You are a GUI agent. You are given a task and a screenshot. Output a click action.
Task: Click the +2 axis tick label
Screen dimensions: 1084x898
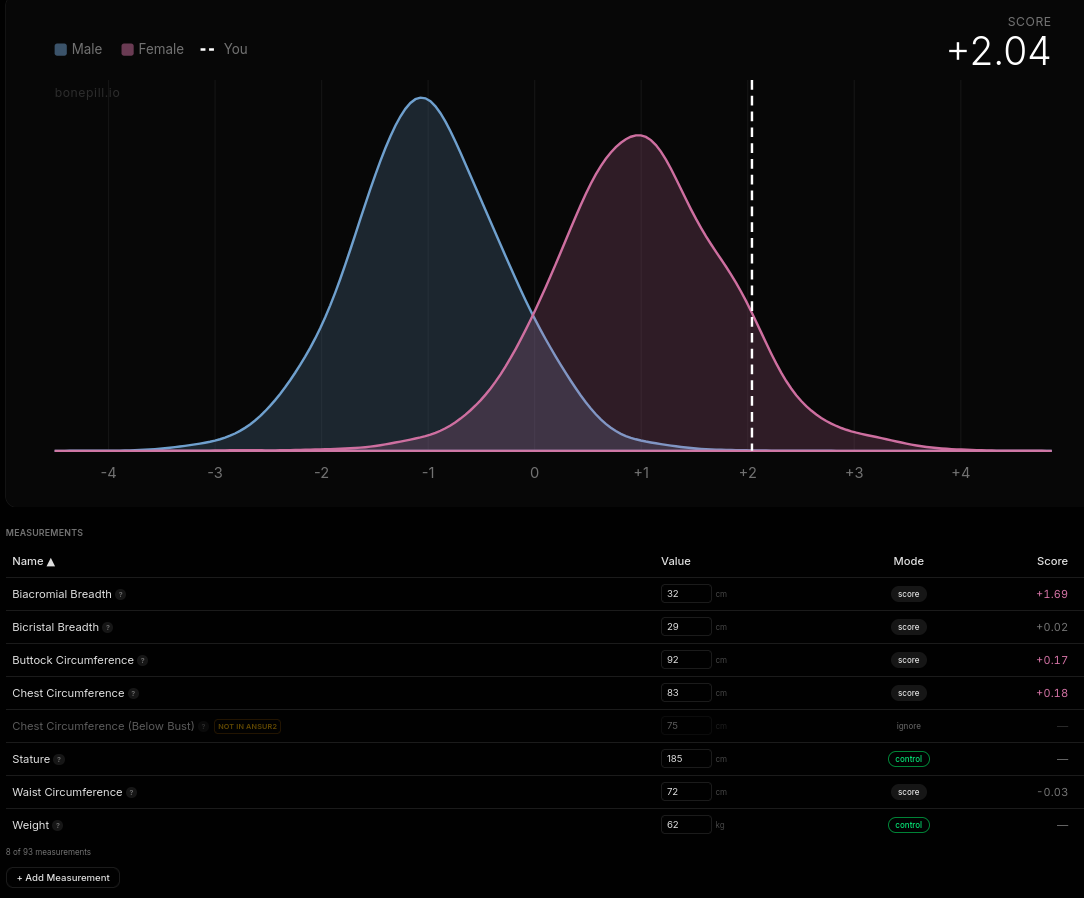point(747,473)
